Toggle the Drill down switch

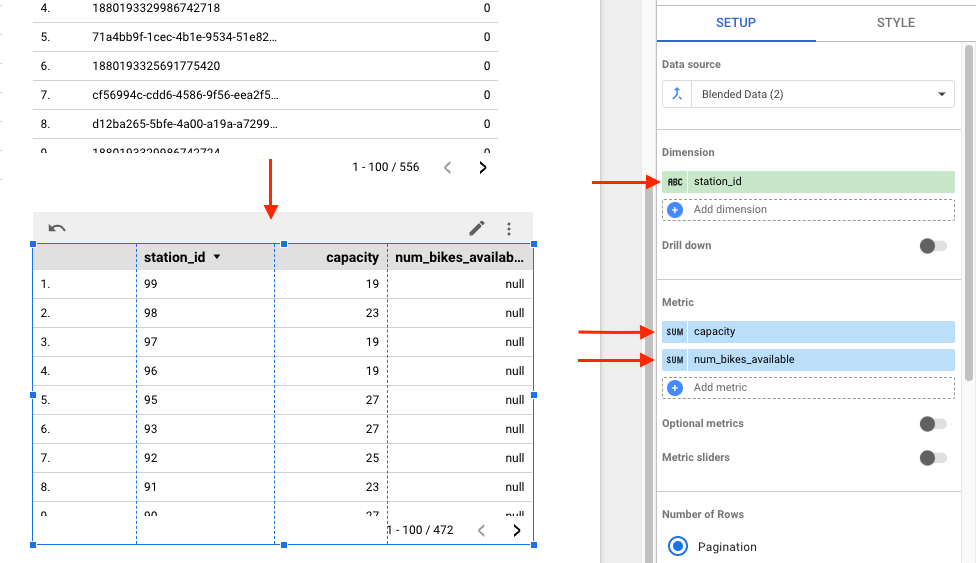tap(932, 246)
